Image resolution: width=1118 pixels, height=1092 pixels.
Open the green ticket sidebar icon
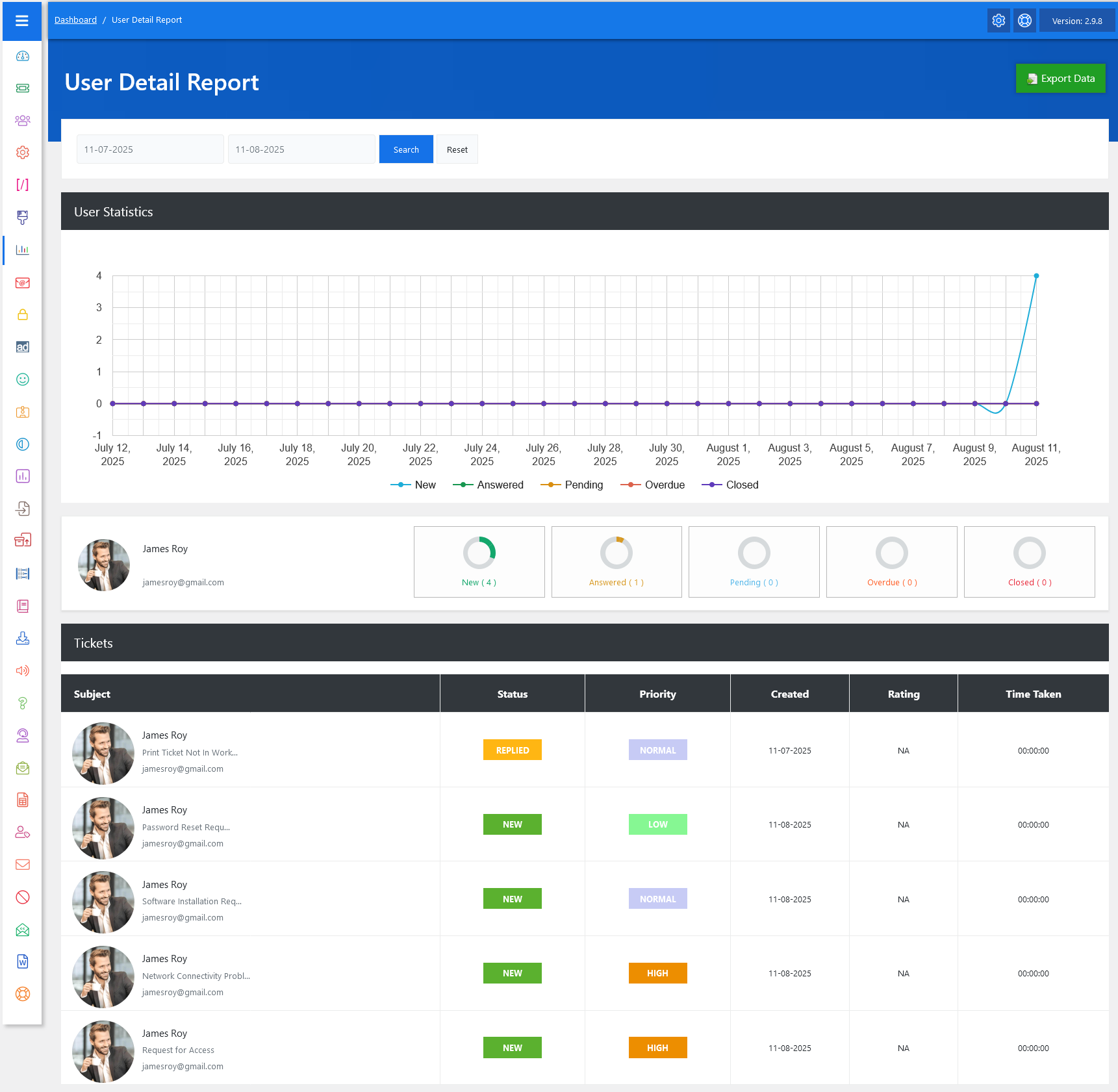(23, 88)
